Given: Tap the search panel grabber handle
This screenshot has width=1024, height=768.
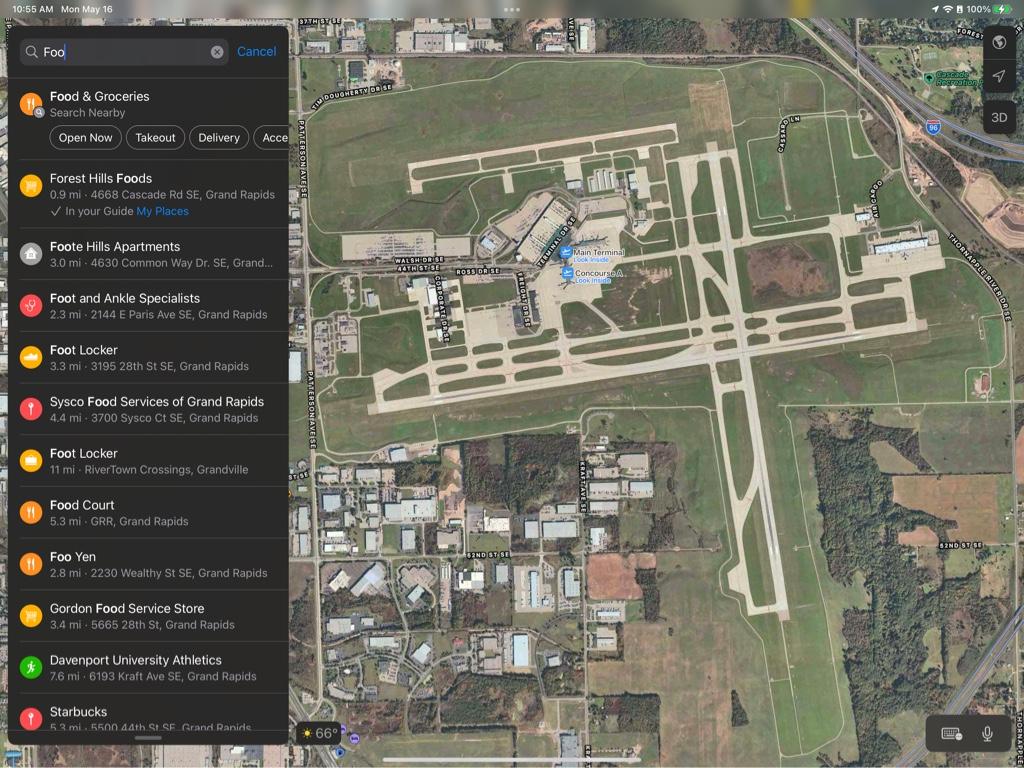Looking at the screenshot, I should coord(148,739).
